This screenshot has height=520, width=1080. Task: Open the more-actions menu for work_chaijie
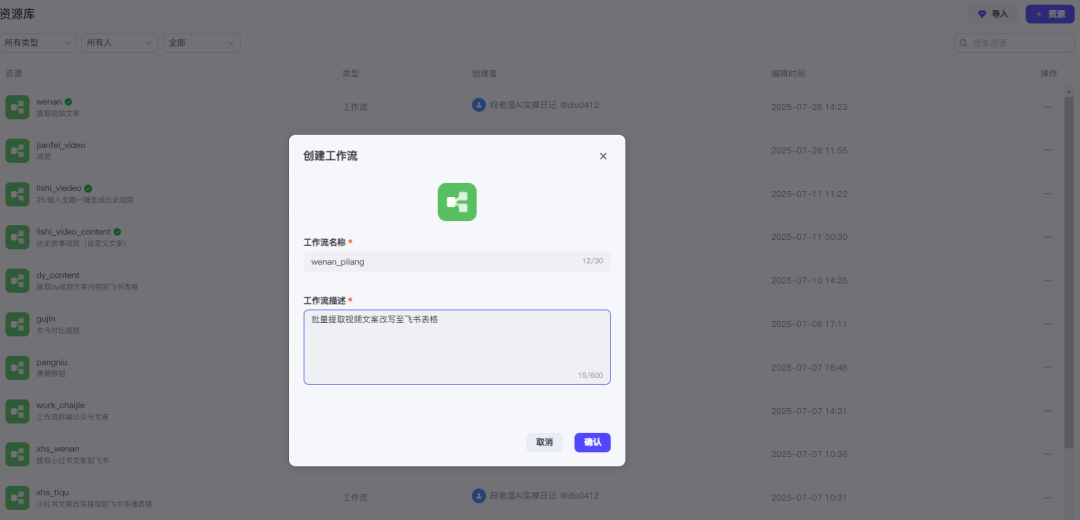pos(1048,410)
